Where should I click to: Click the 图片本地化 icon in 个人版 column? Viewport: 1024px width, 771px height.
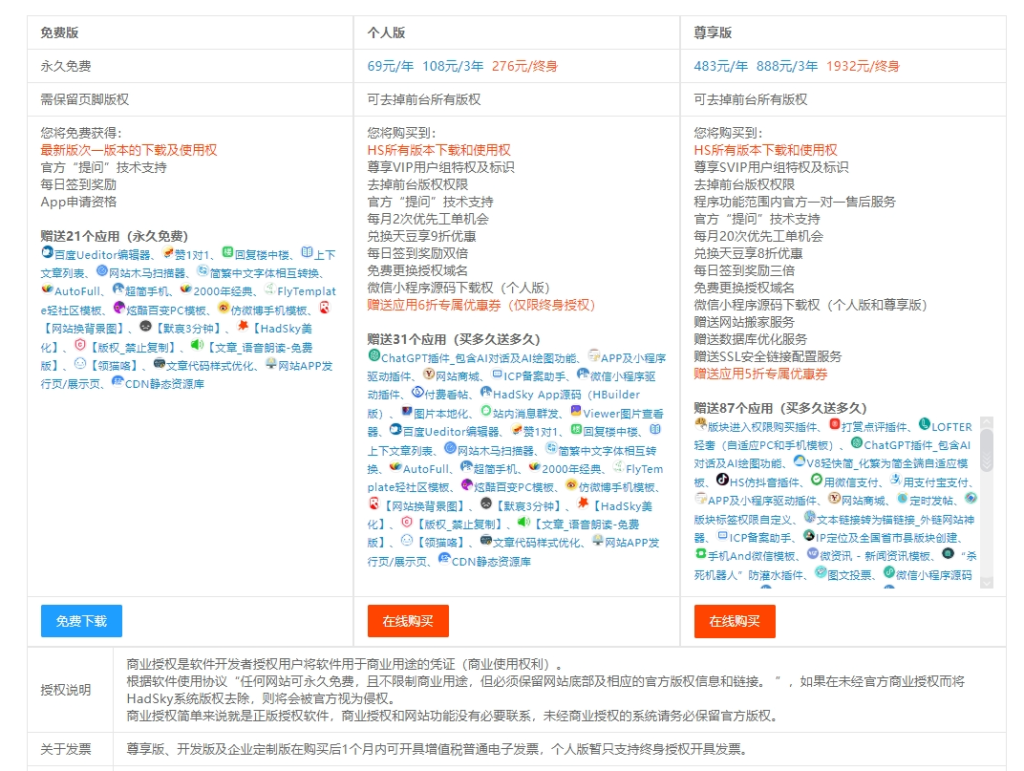click(407, 411)
